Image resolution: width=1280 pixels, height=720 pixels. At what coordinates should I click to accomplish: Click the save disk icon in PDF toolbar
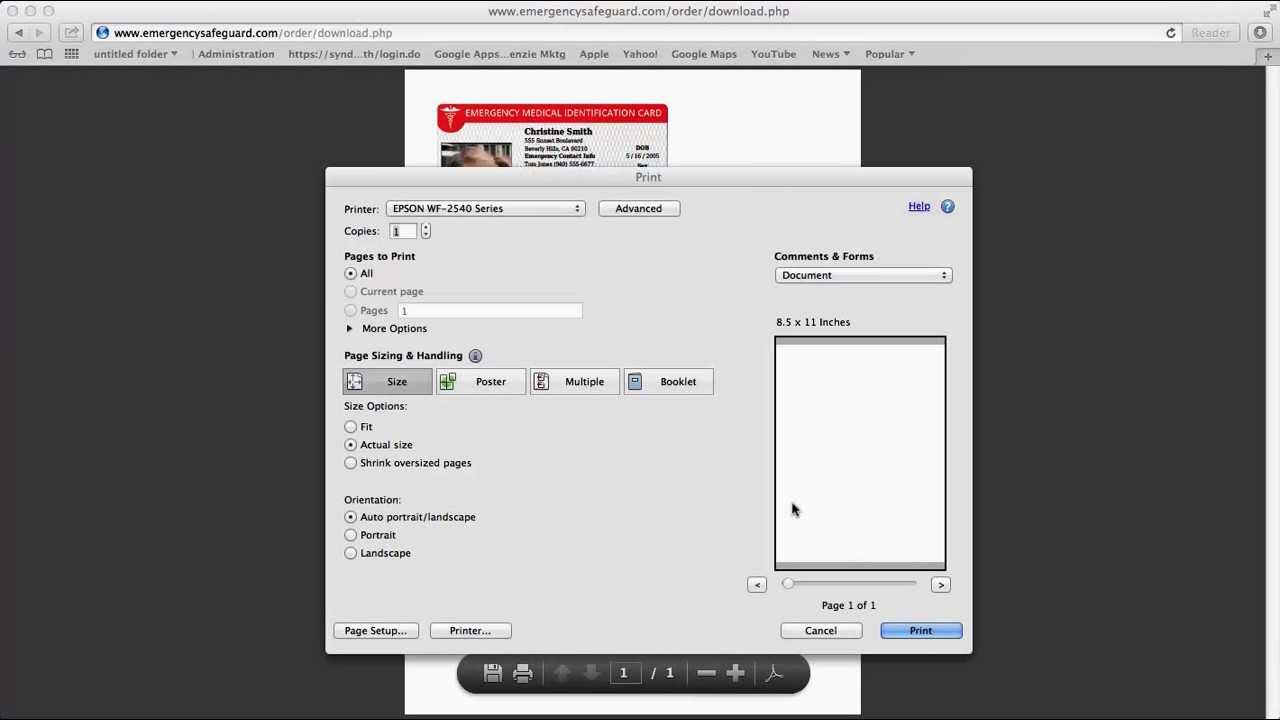[492, 674]
